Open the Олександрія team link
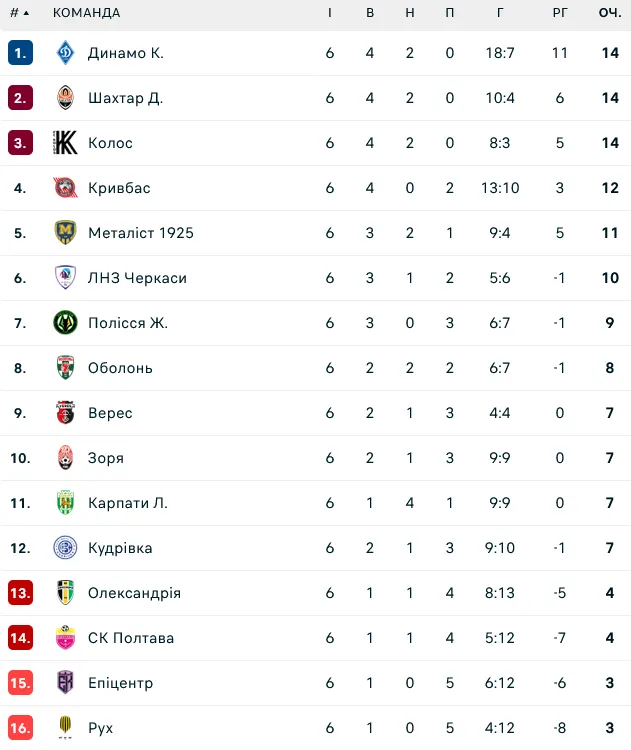 tap(134, 593)
